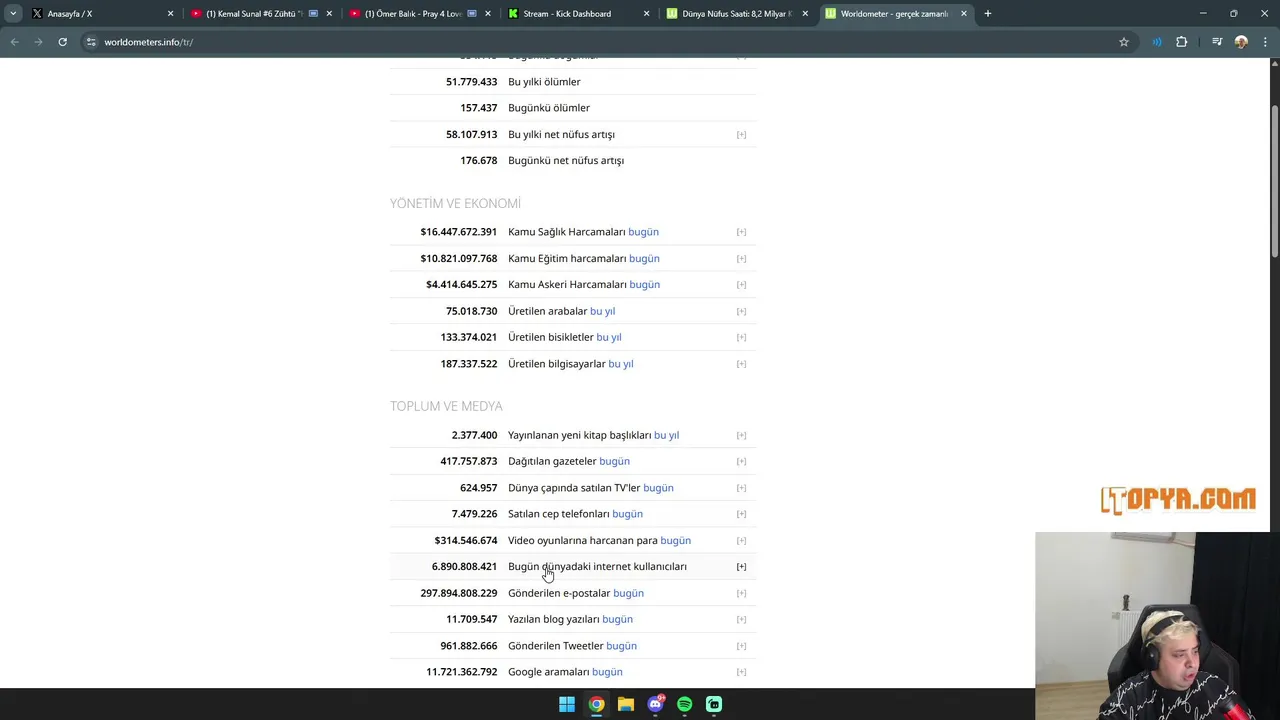Viewport: 1280px width, 720px height.
Task: Open the media control button in the toolbar
Action: click(1217, 42)
